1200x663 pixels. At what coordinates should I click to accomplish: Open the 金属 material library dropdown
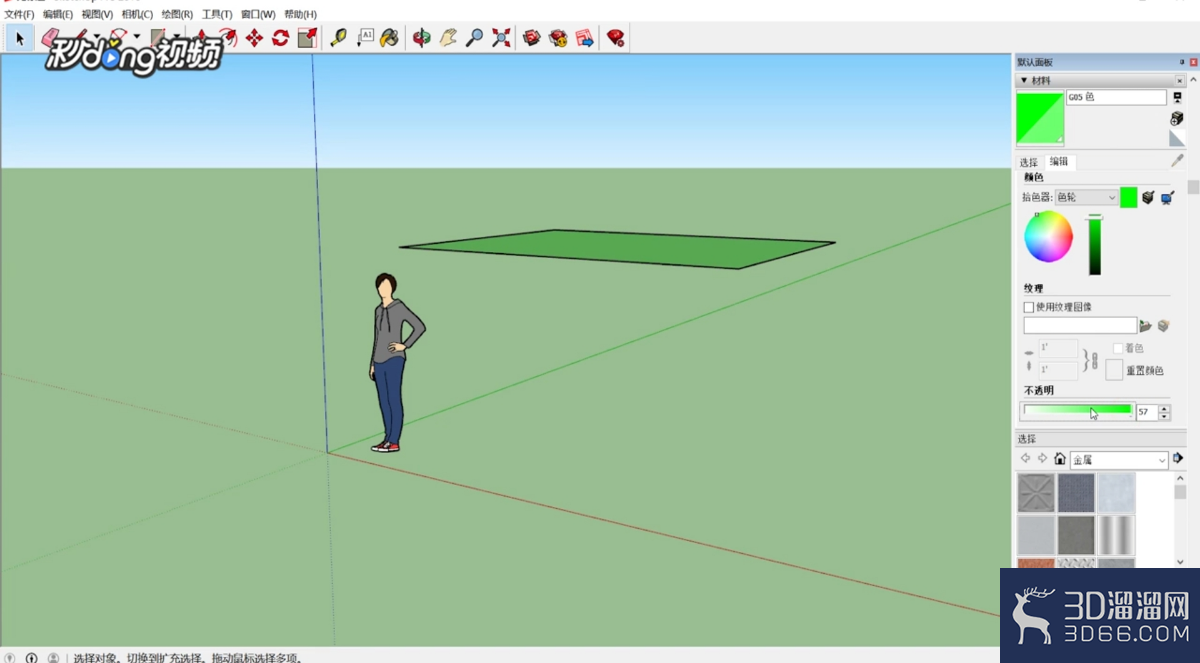(x=1119, y=460)
